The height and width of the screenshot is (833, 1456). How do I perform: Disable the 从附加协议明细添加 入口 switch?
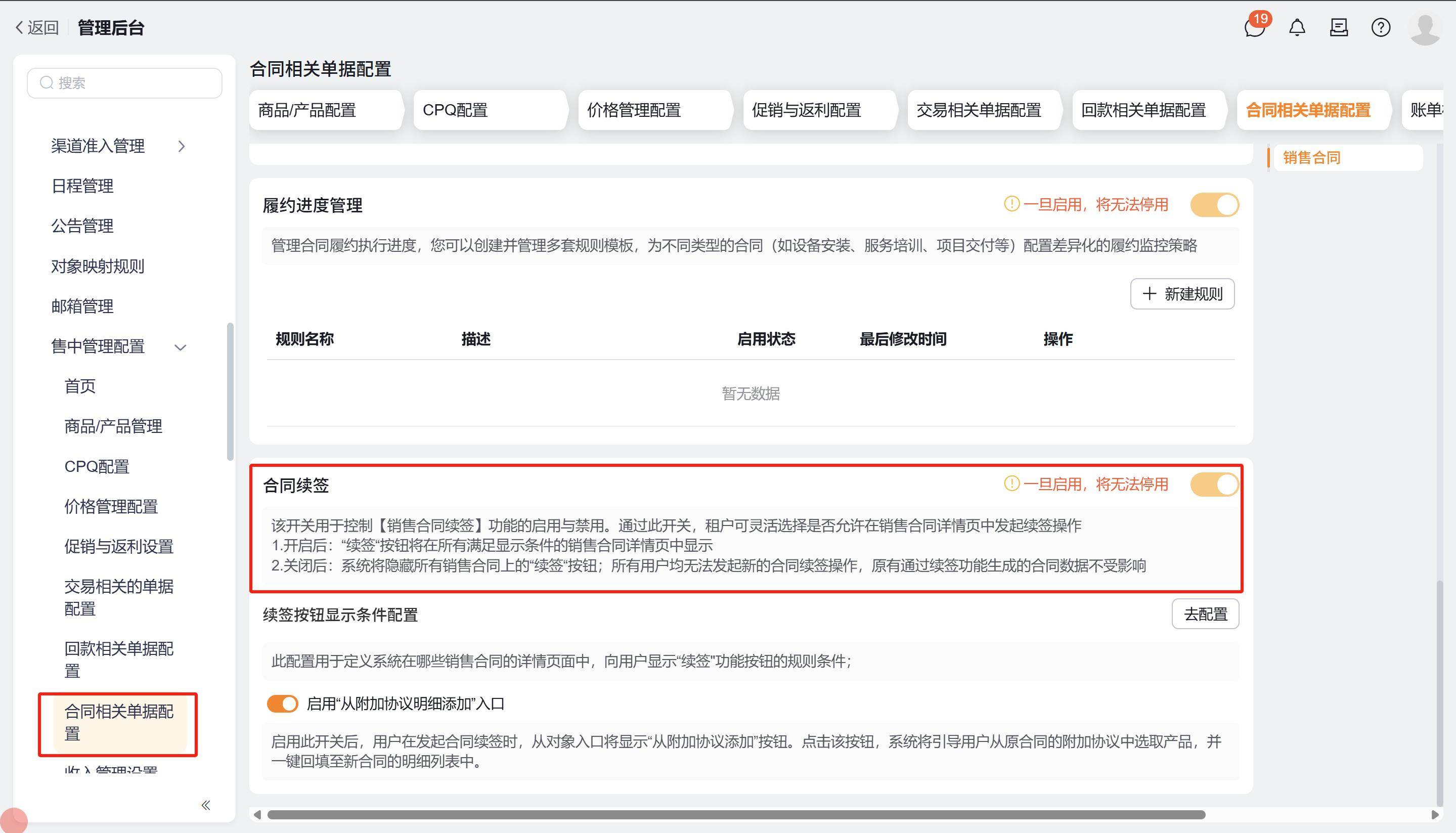click(283, 704)
